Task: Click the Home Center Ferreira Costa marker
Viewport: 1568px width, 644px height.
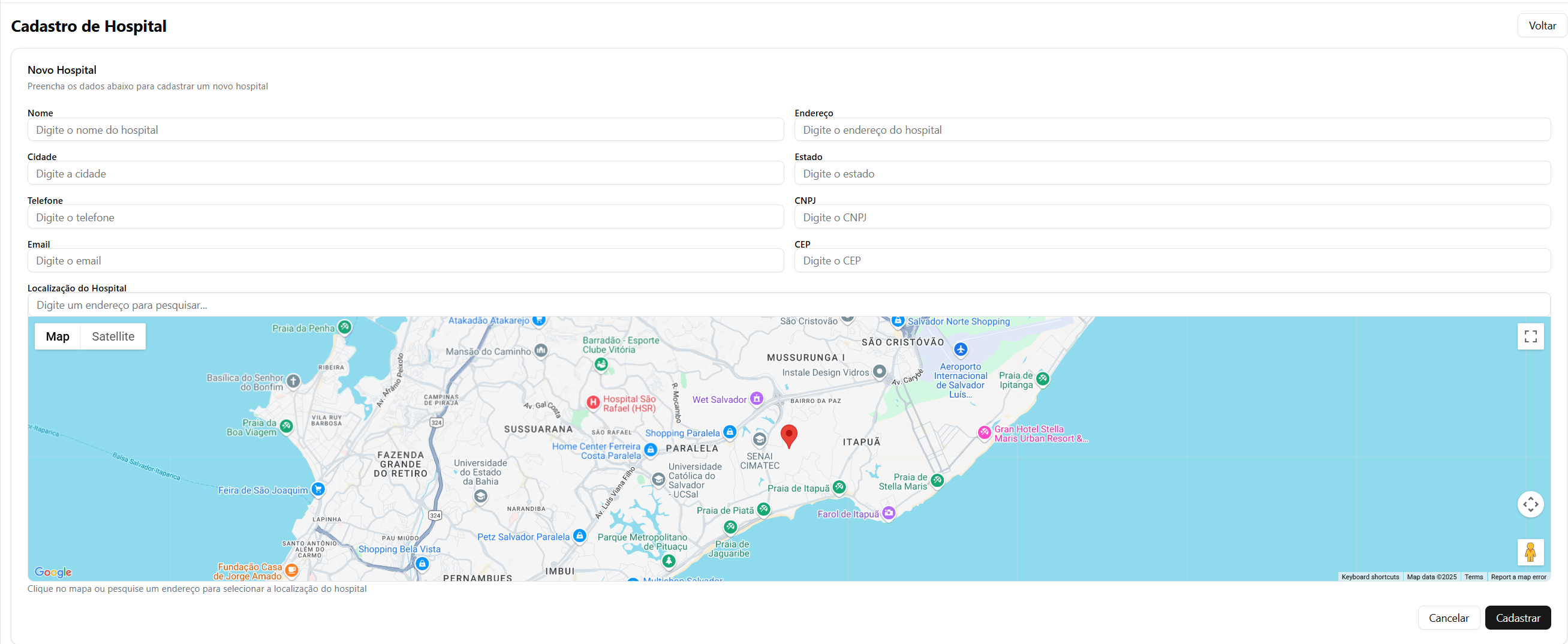Action: [651, 450]
